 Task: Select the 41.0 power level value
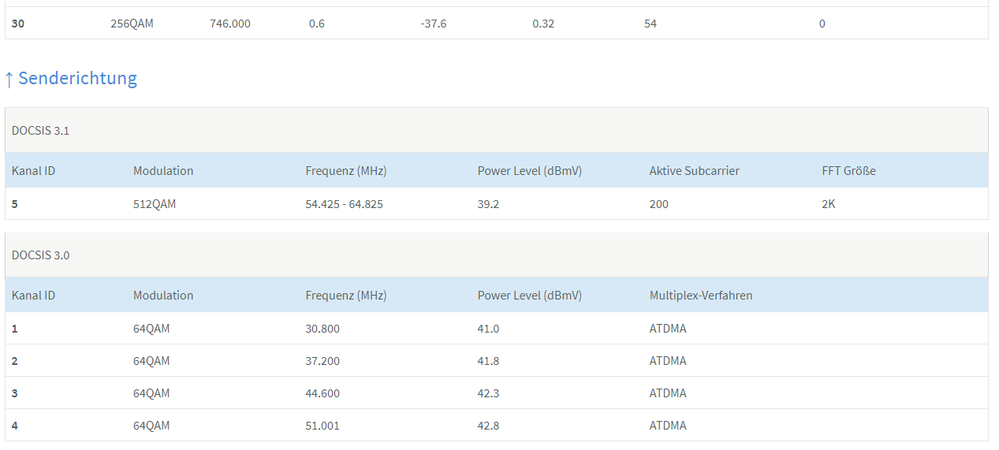(x=489, y=328)
